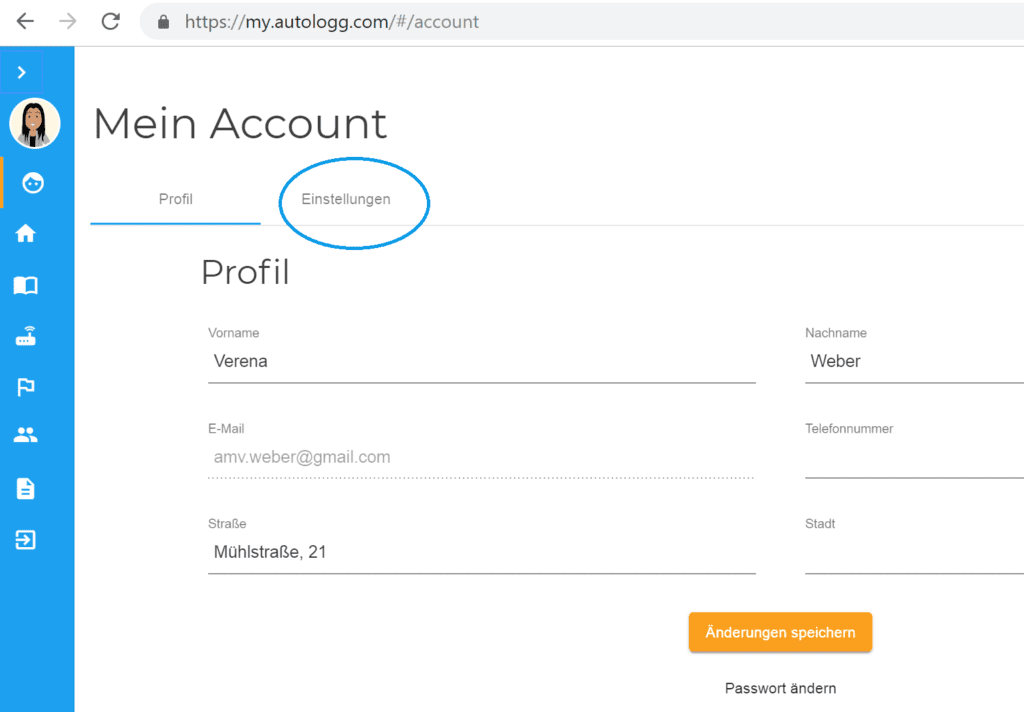The image size is (1024, 712).
Task: Click the document icon in sidebar
Action: coord(26,489)
